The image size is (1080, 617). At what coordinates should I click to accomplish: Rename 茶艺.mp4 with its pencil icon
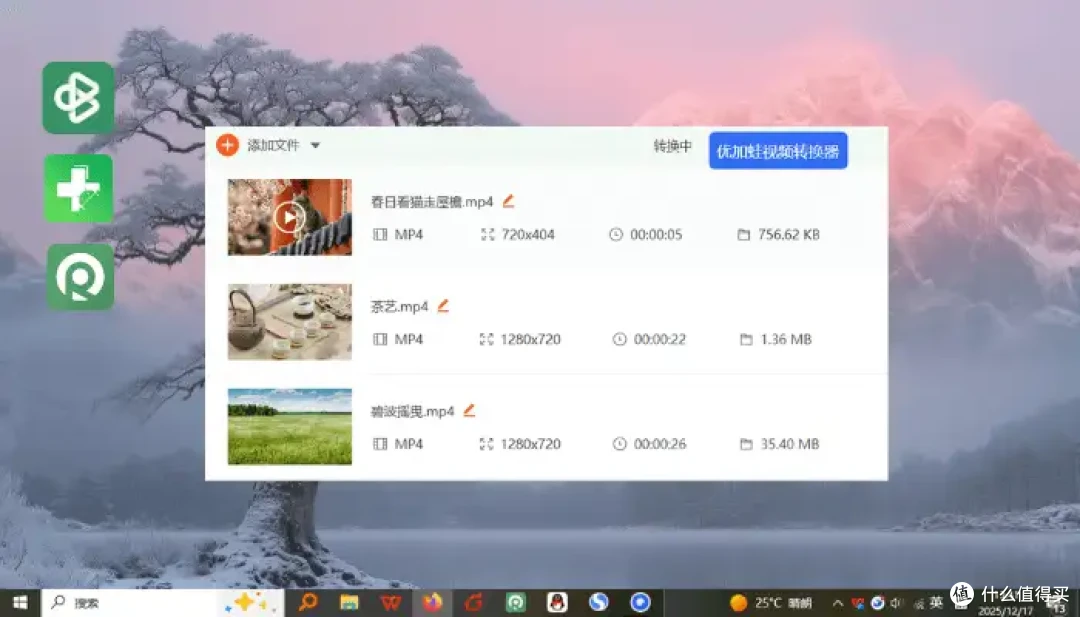(x=443, y=306)
